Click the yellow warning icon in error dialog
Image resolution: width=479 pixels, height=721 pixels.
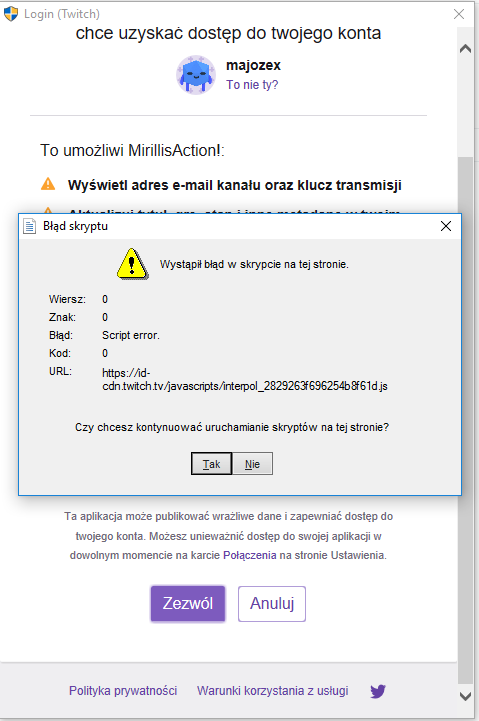click(132, 264)
